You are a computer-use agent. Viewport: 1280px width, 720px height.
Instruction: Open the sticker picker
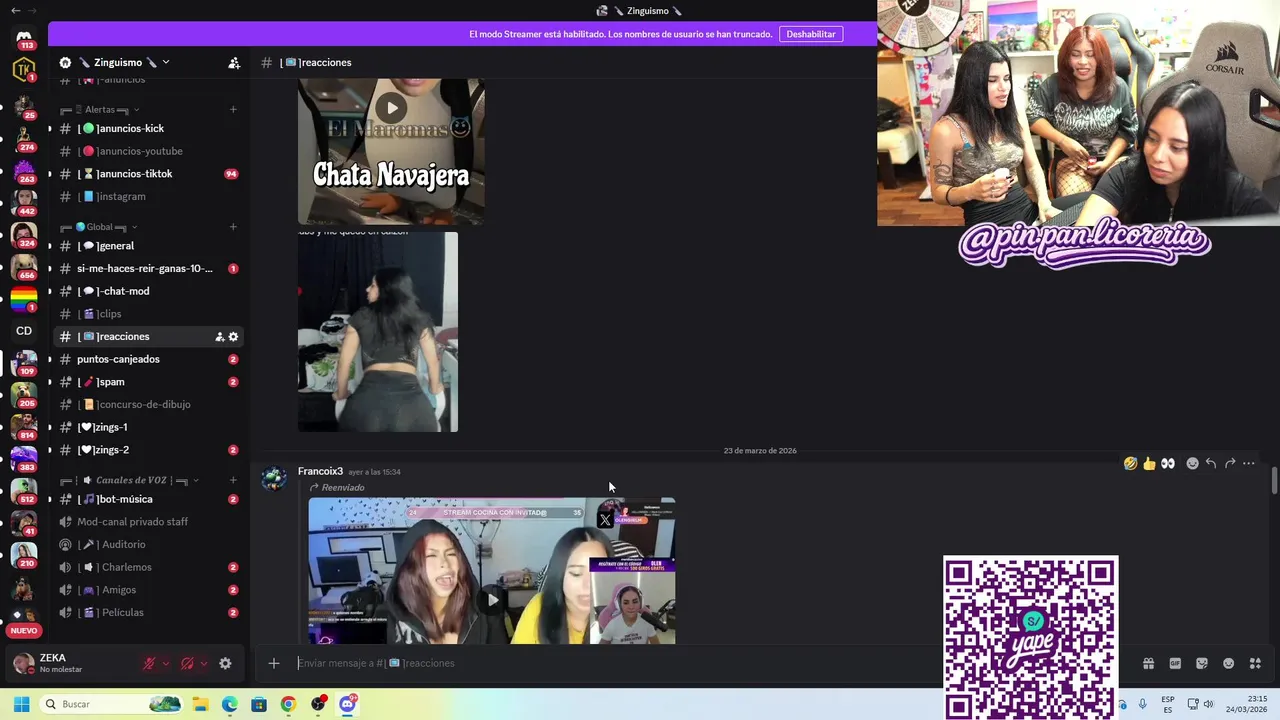click(x=1202, y=663)
